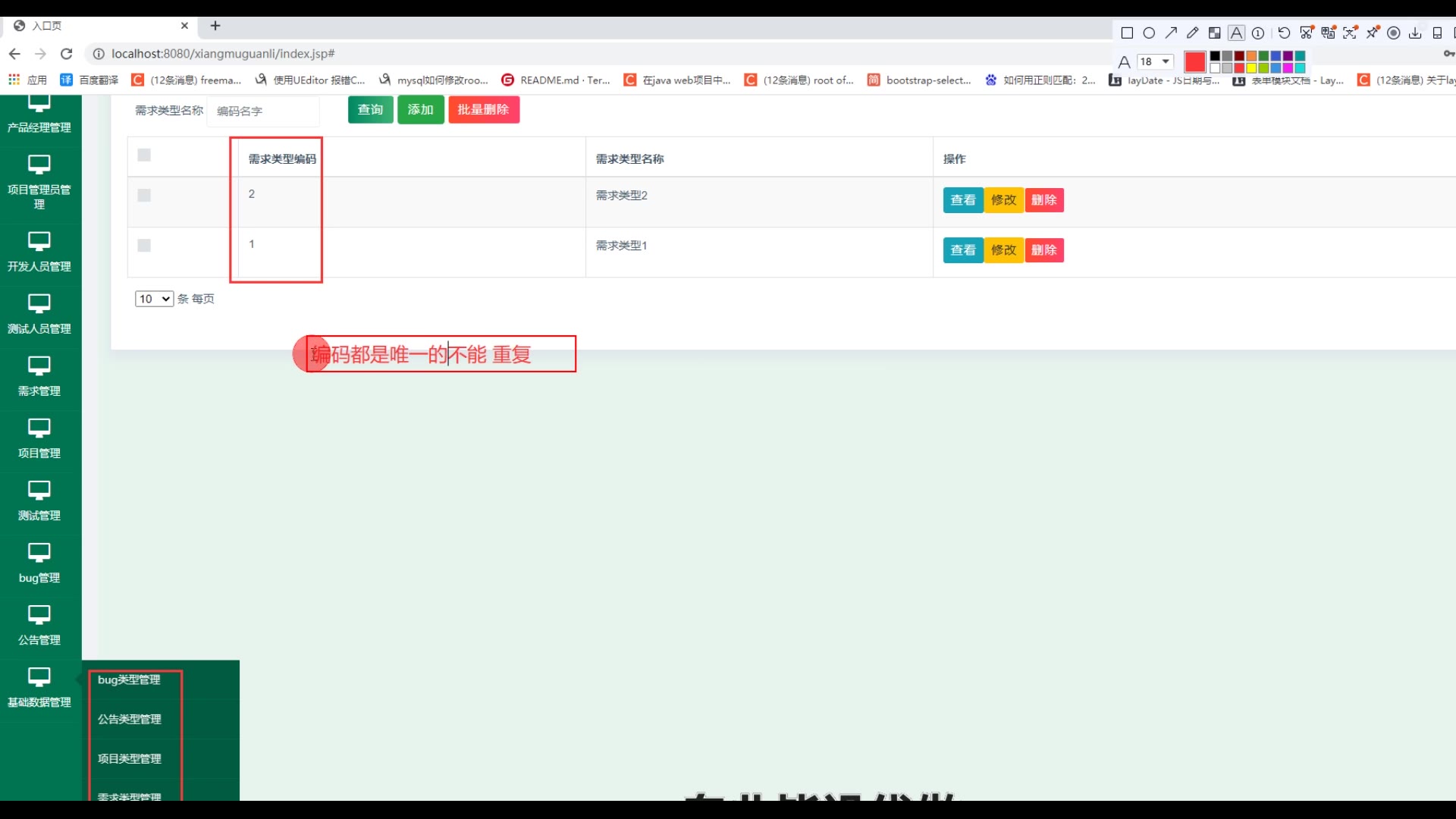Toggle the select-all header checkbox

coord(144,155)
